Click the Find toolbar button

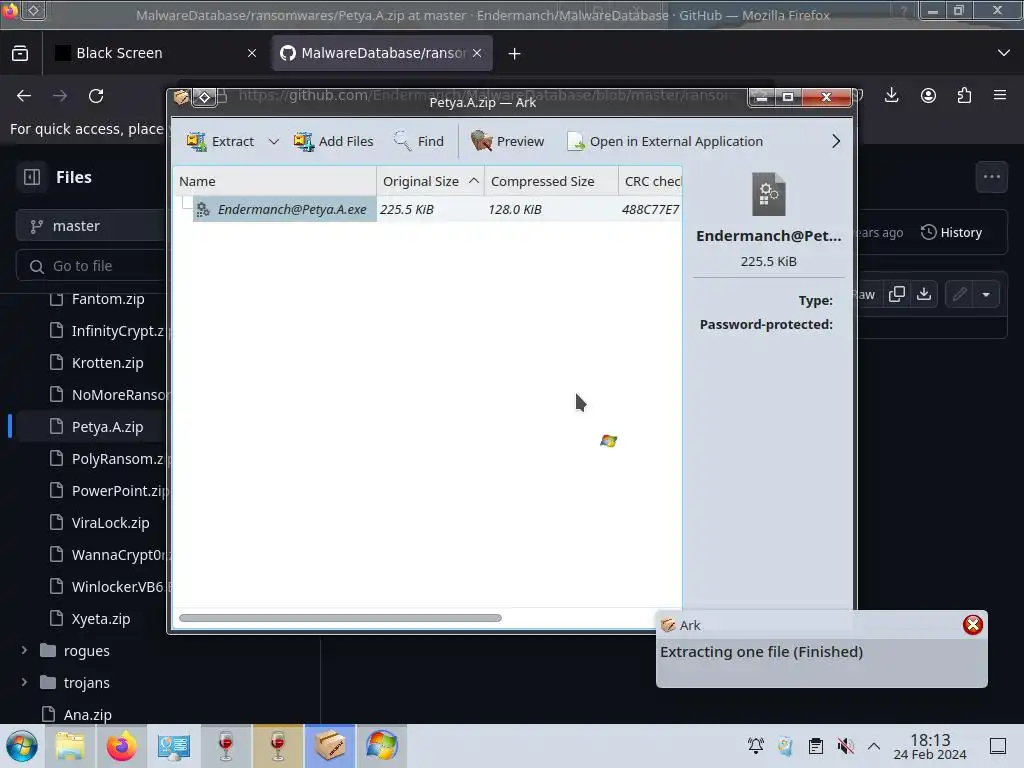click(419, 141)
